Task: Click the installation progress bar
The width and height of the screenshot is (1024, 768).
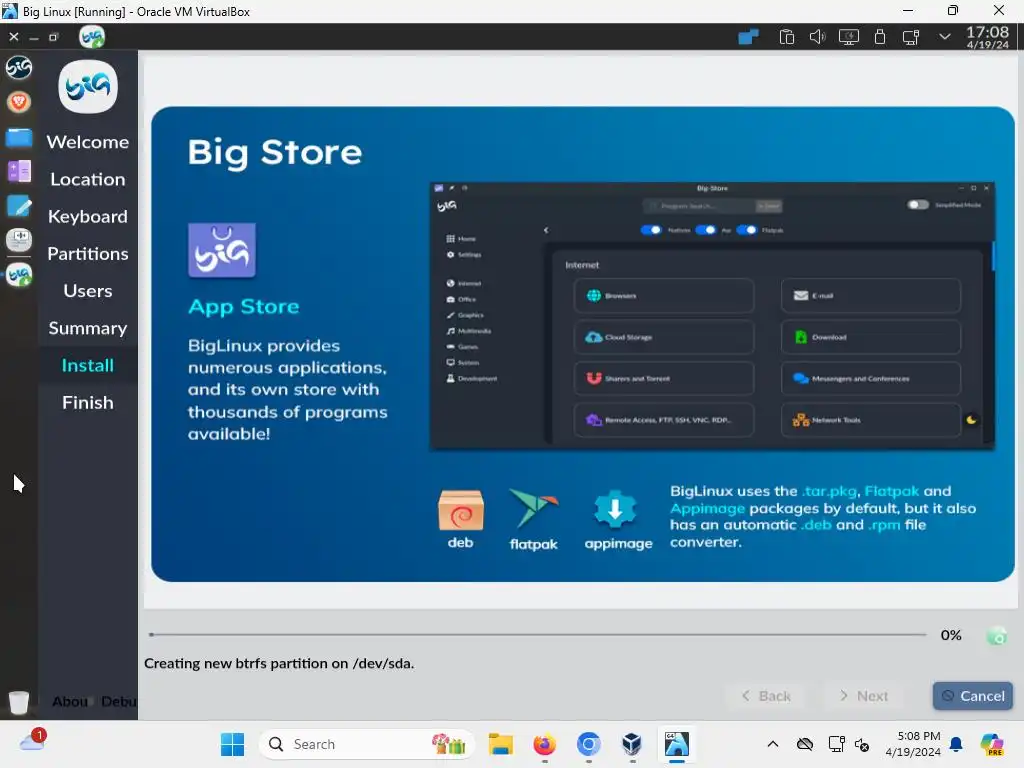Action: point(537,634)
